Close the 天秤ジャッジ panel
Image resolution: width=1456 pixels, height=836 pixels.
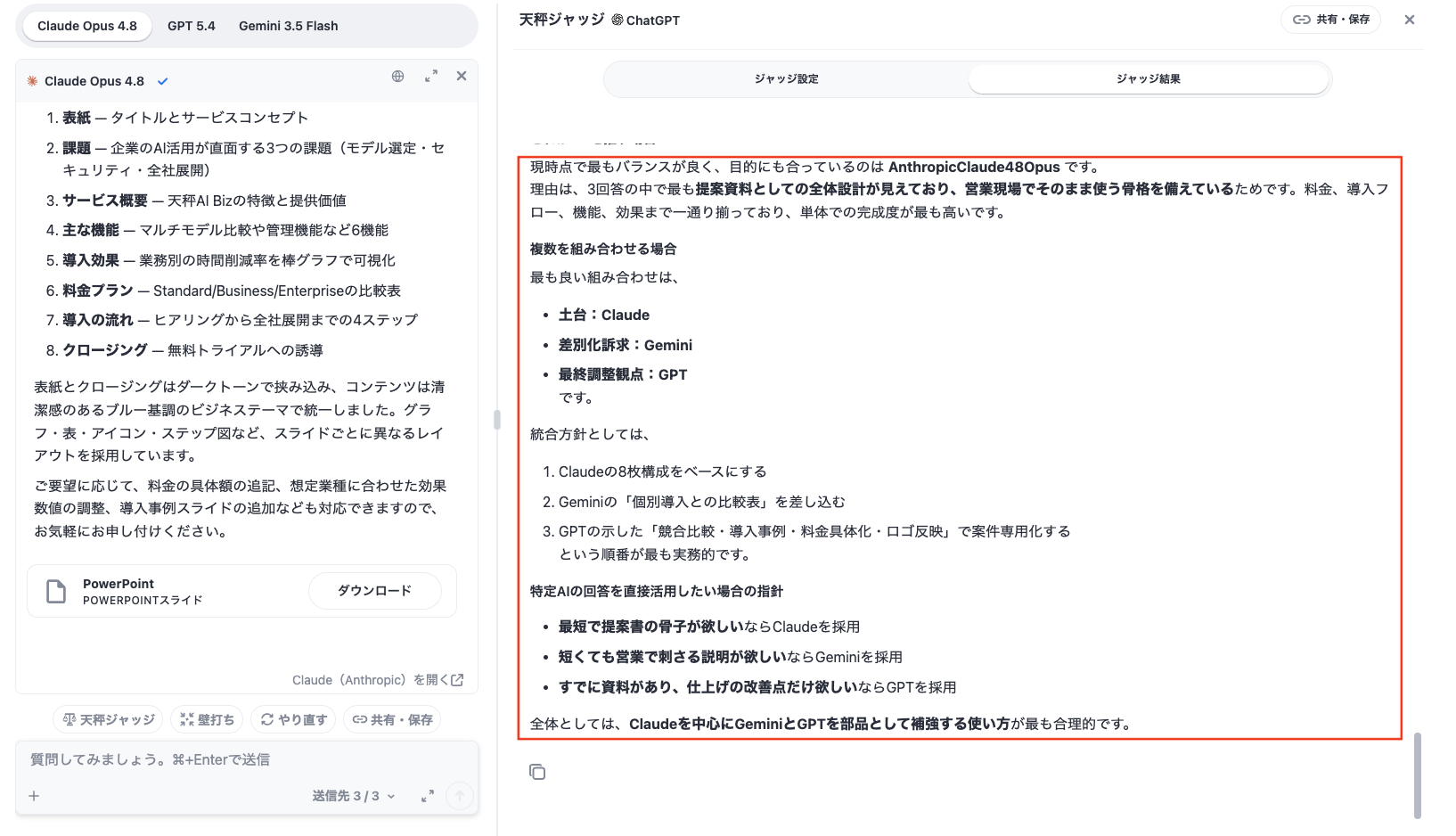click(x=1410, y=20)
